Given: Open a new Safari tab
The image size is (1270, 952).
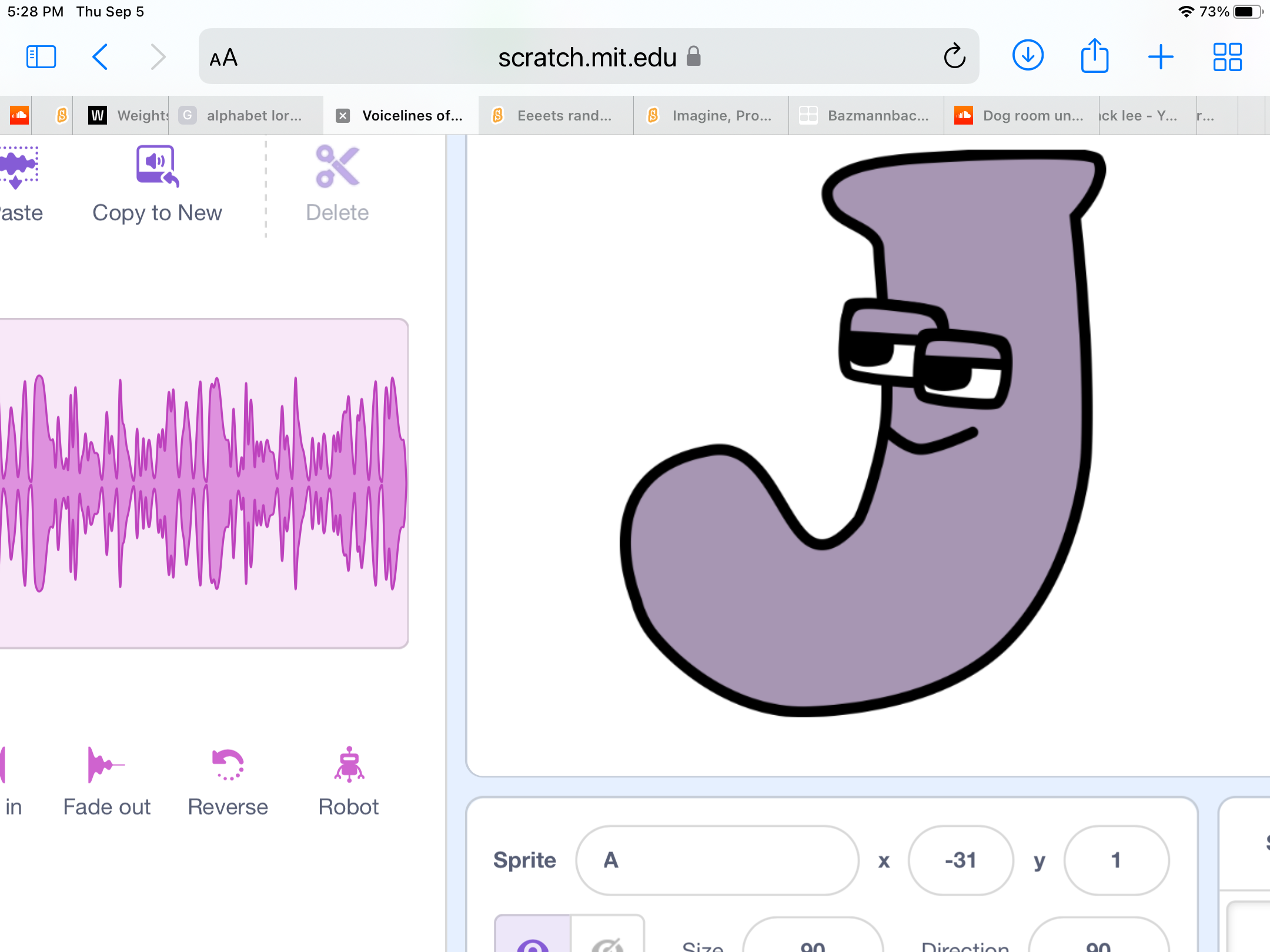Looking at the screenshot, I should pyautogui.click(x=1161, y=57).
